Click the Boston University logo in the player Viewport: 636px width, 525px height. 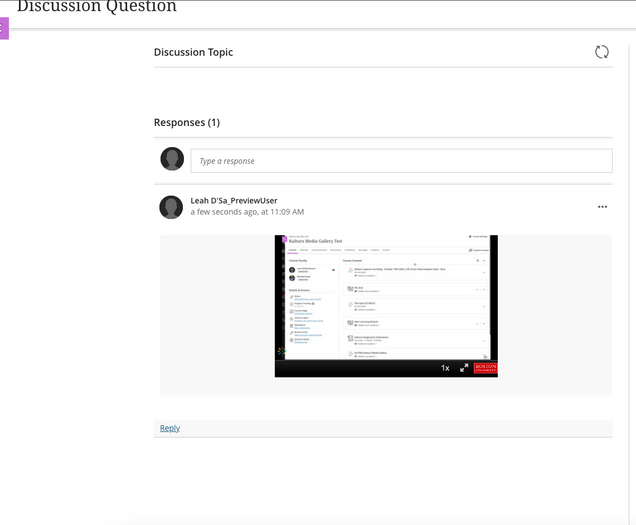485,368
